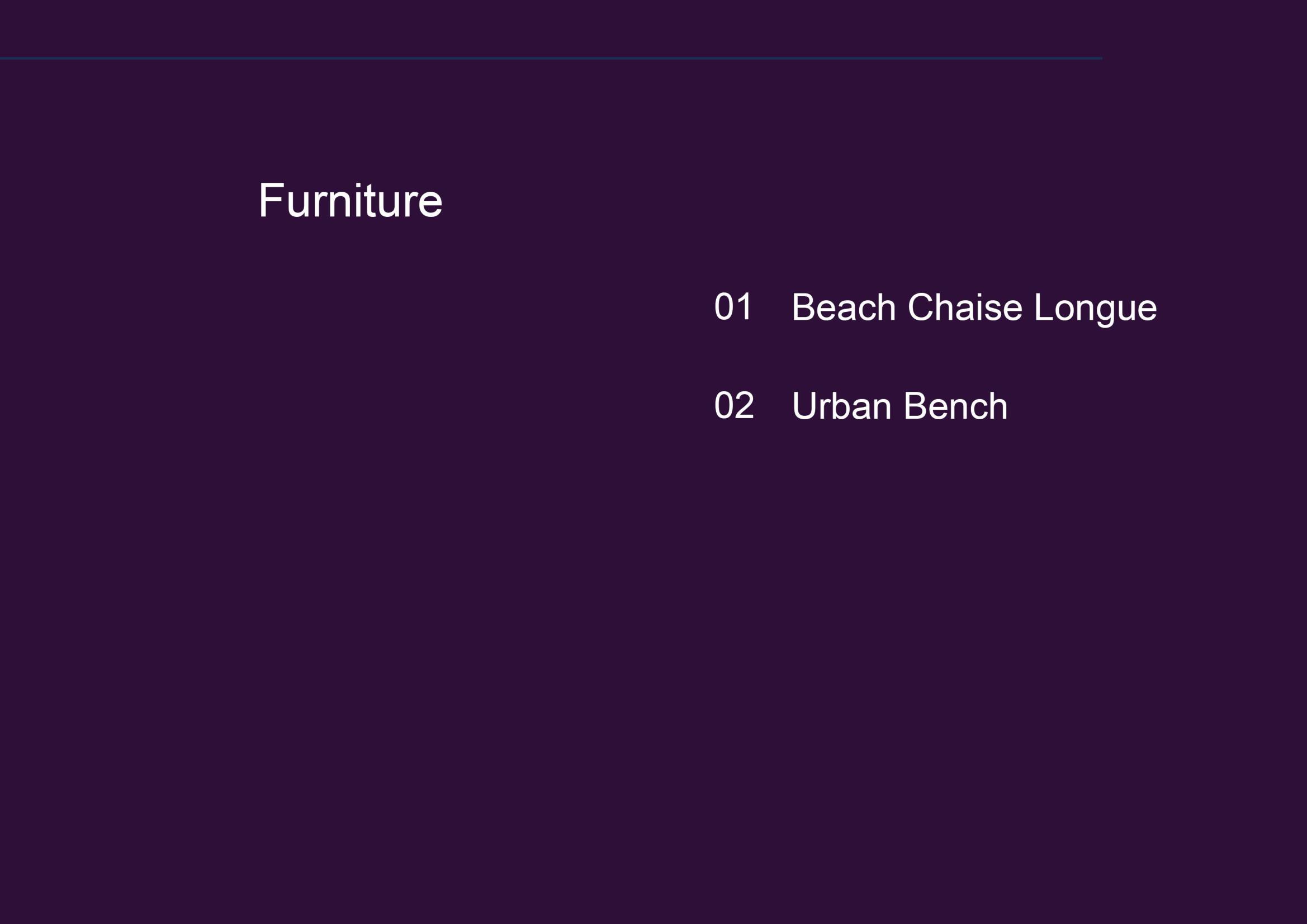
Task: Click the leading zero of label 02
Action: 723,405
